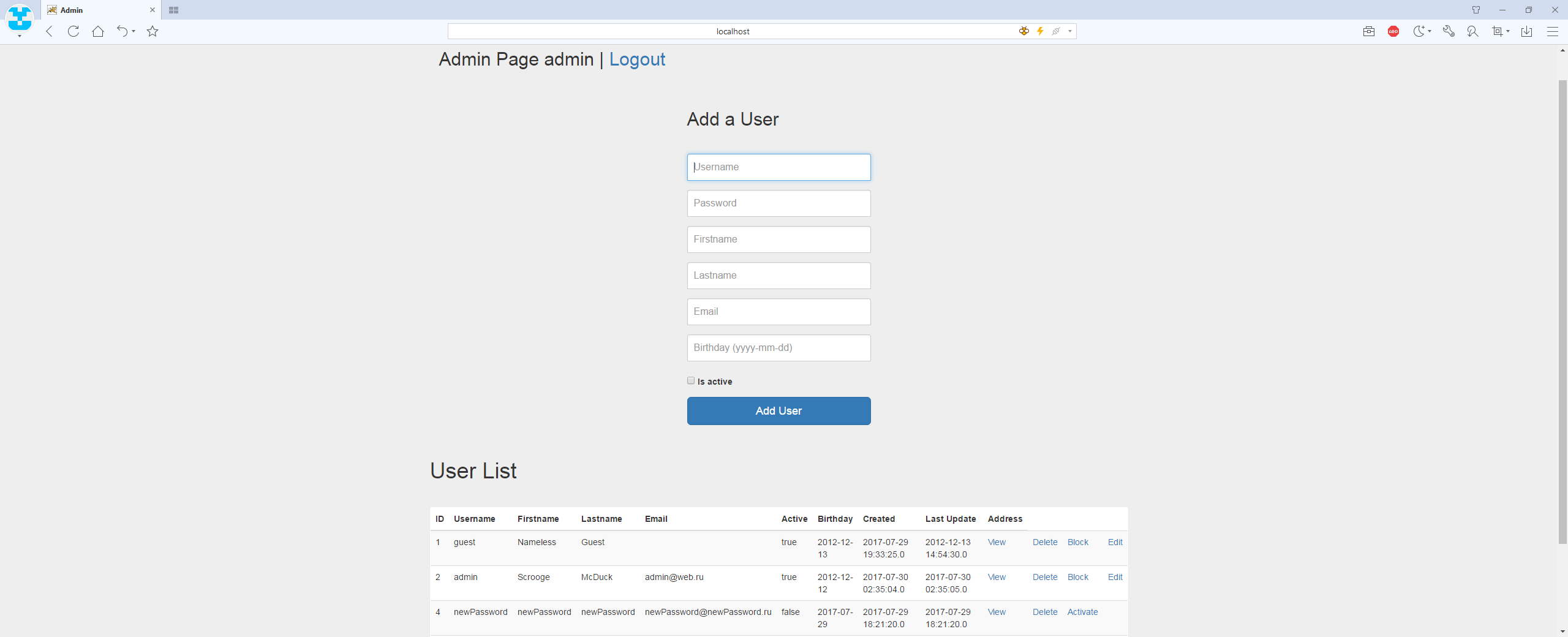
Task: Open the quick access grid next to tabs
Action: (x=173, y=10)
